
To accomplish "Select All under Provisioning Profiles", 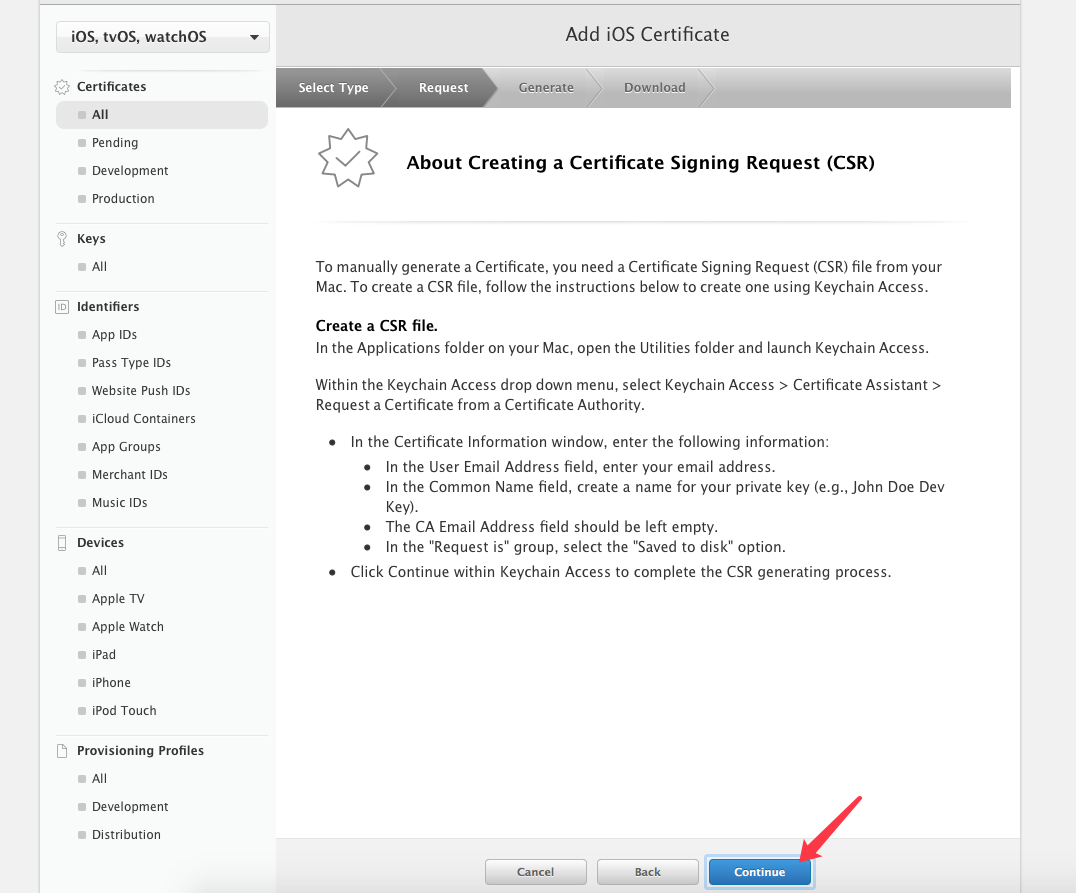I will click(100, 779).
